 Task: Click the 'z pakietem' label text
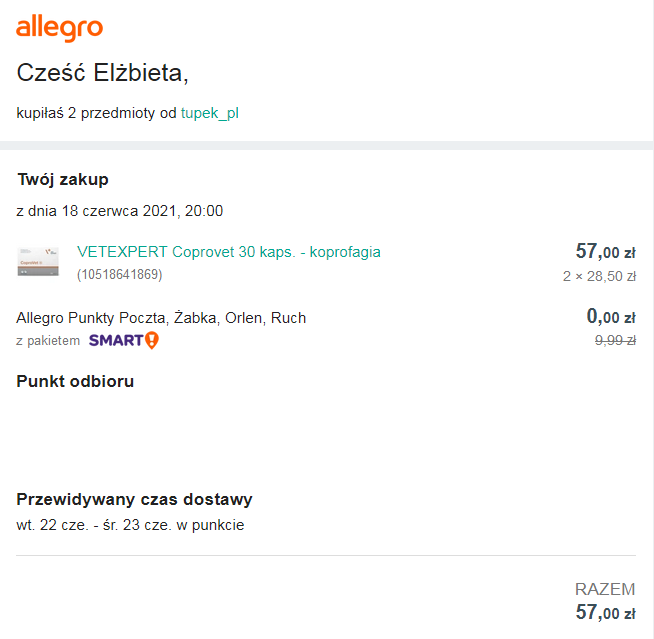[x=48, y=341]
